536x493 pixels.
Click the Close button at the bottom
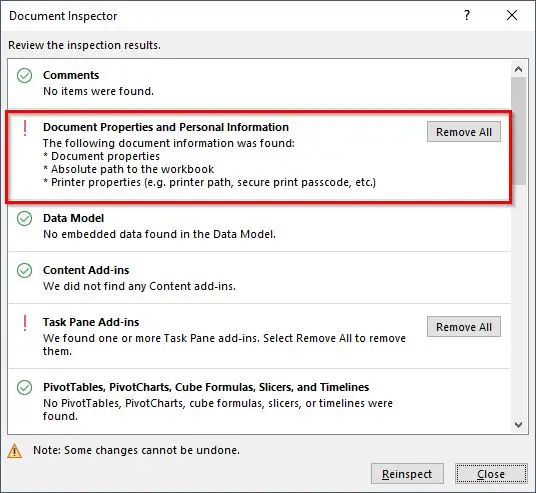491,474
